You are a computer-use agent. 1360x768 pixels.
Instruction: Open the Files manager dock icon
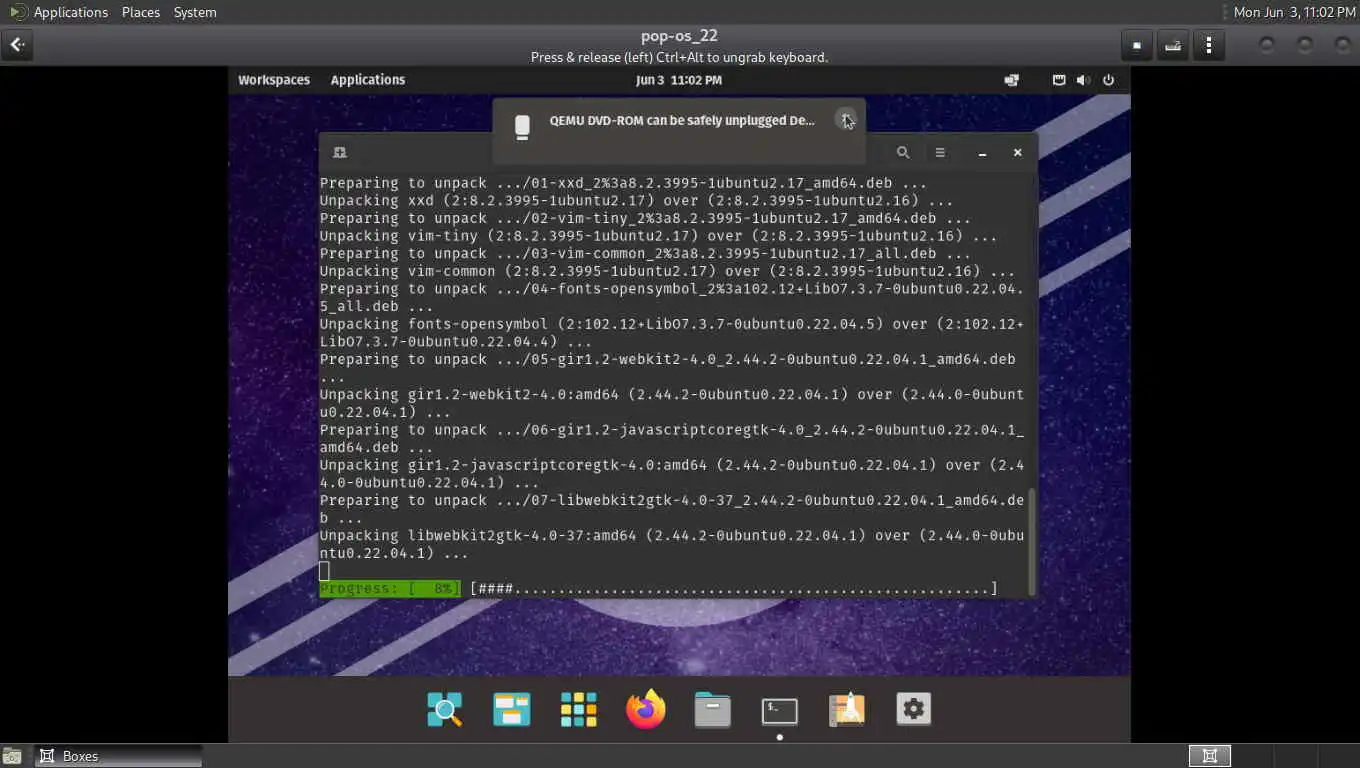pyautogui.click(x=713, y=709)
